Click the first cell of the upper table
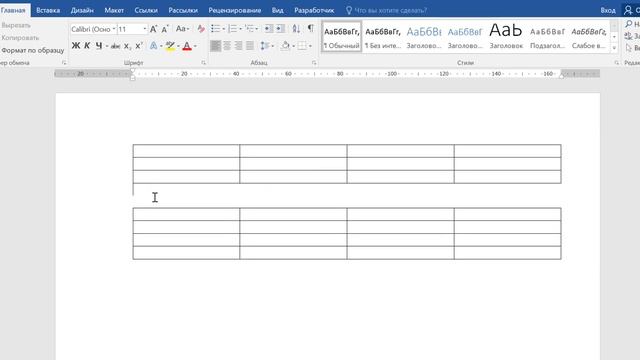Viewport: 640px width, 360px height. pos(186,151)
